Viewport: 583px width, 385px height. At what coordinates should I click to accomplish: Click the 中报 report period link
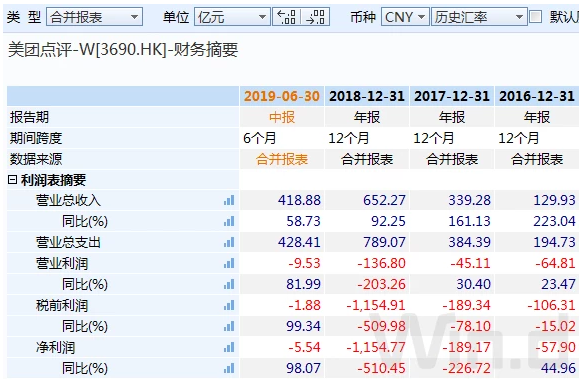pyautogui.click(x=282, y=118)
